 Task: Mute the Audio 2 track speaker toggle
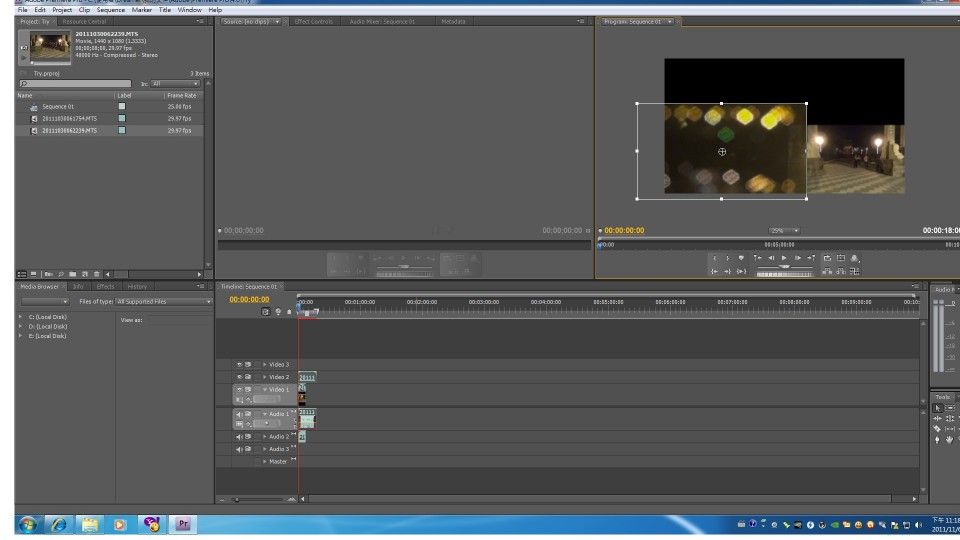pos(240,437)
